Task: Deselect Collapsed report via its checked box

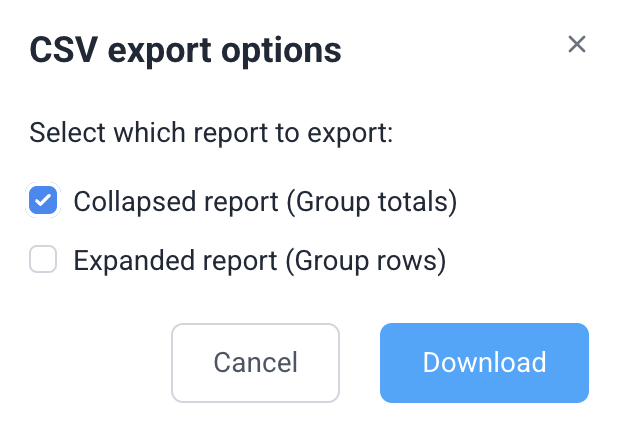Action: tap(43, 201)
